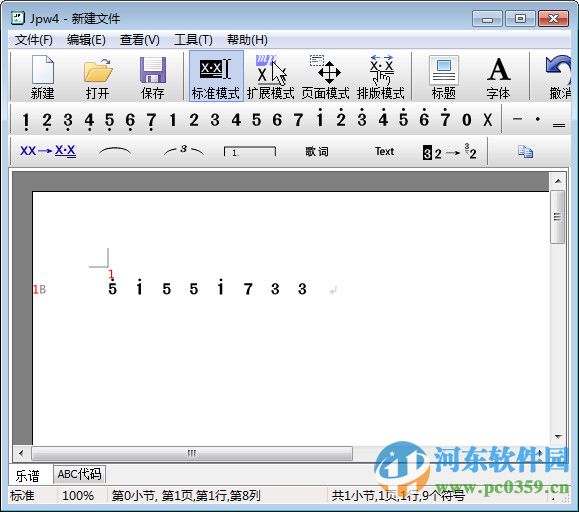Switch to 扩展模式 extended mode
Viewport: 579px width, 512px height.
tap(271, 77)
